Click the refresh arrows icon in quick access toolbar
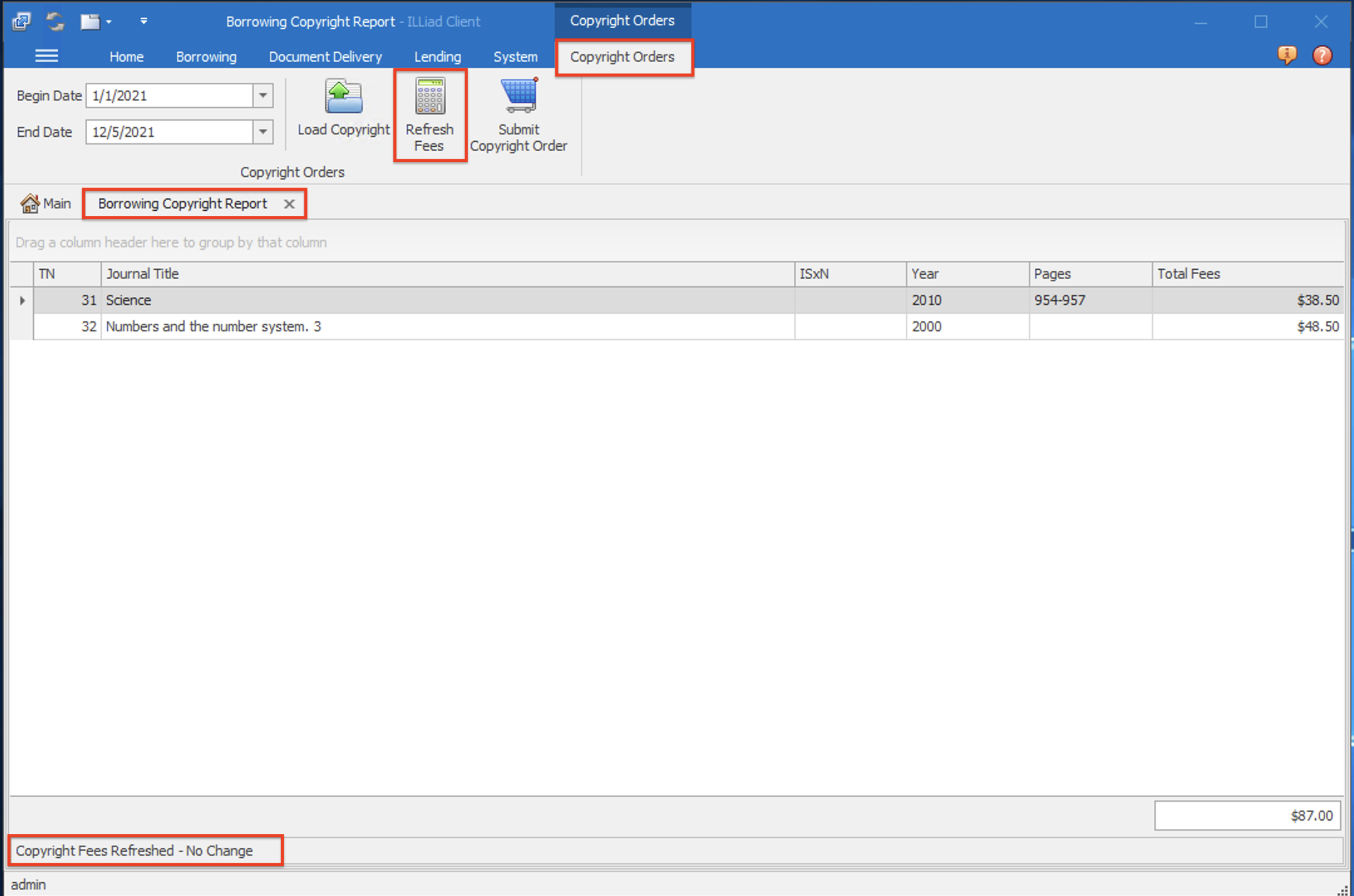1354x896 pixels. pyautogui.click(x=55, y=21)
